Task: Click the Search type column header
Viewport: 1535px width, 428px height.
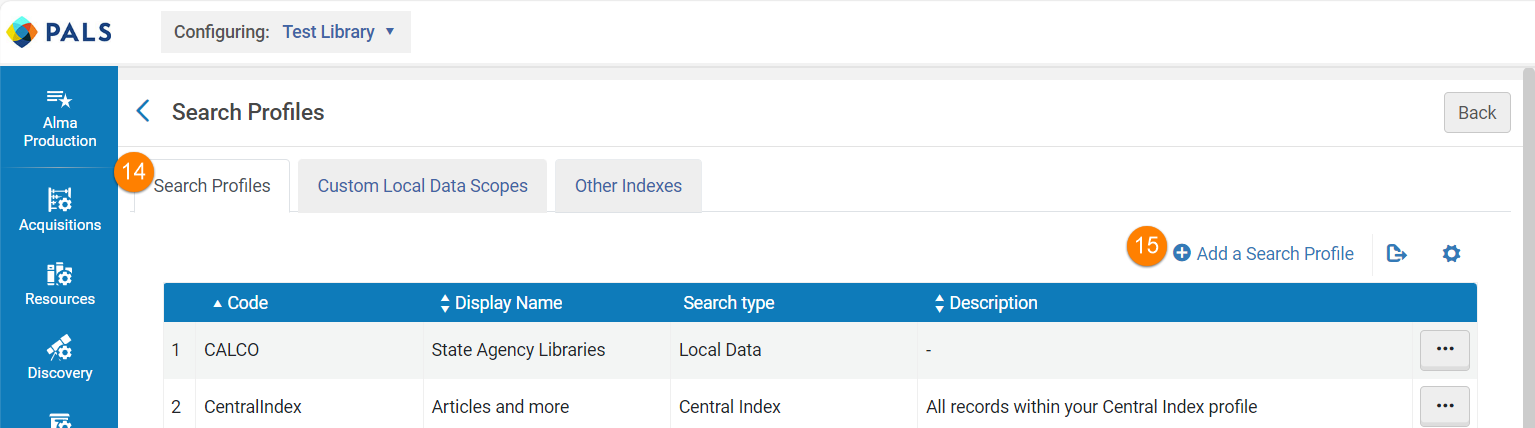Action: pos(729,303)
